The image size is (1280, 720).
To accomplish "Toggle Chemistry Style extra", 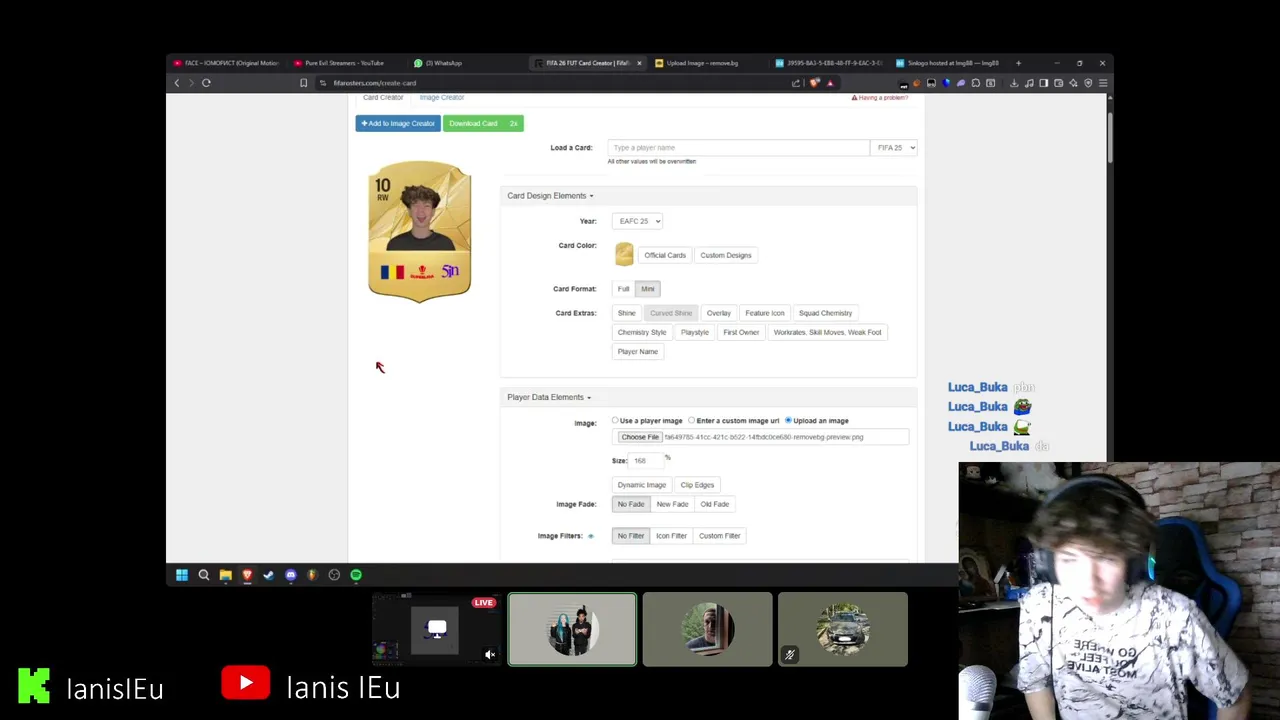I will pyautogui.click(x=642, y=332).
